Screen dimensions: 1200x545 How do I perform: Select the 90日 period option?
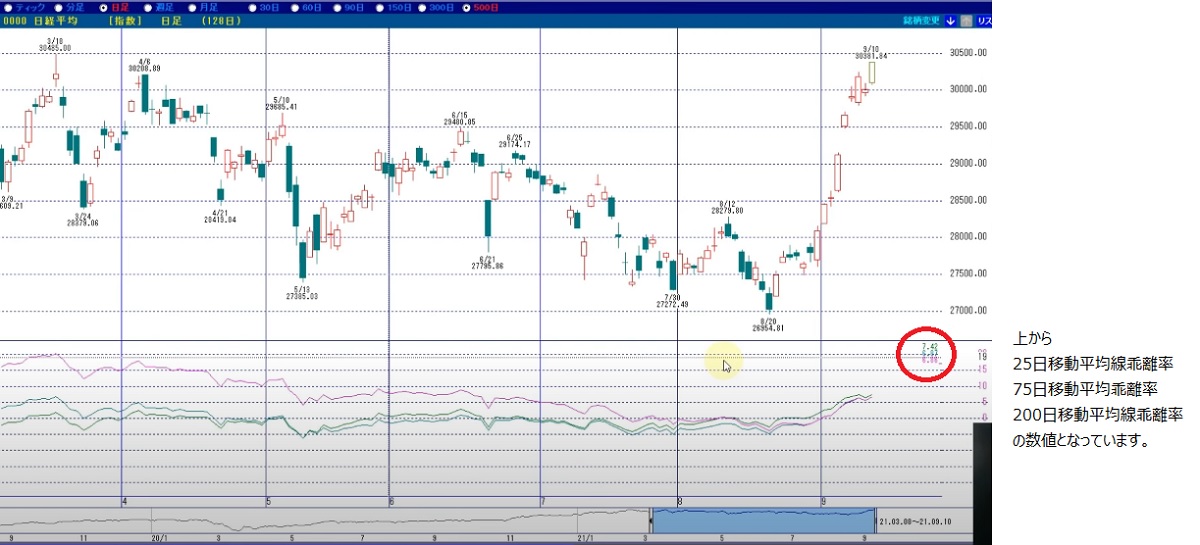(x=339, y=7)
